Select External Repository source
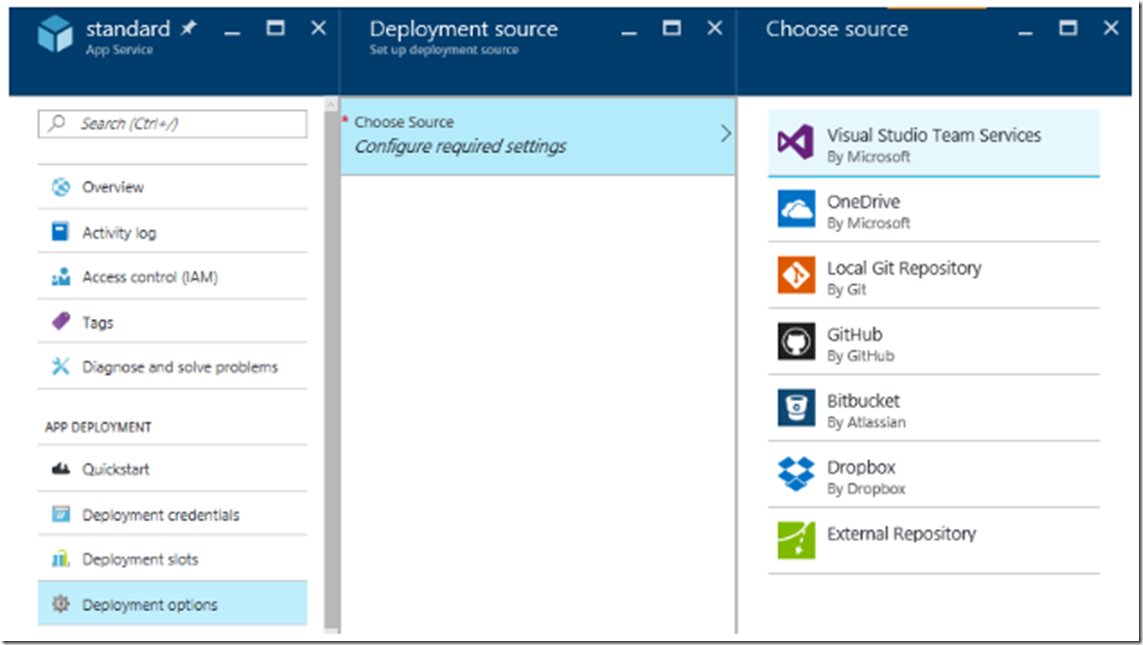This screenshot has height=645, width=1143. pyautogui.click(x=934, y=541)
